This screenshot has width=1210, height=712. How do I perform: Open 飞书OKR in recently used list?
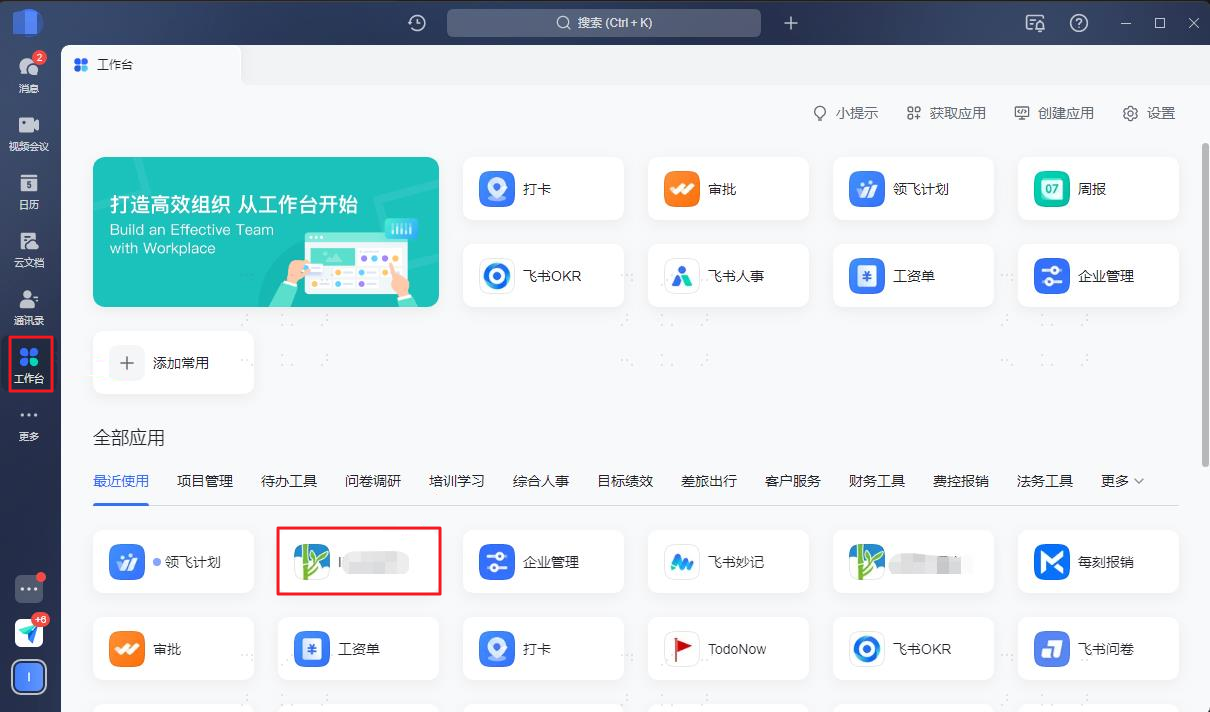913,649
